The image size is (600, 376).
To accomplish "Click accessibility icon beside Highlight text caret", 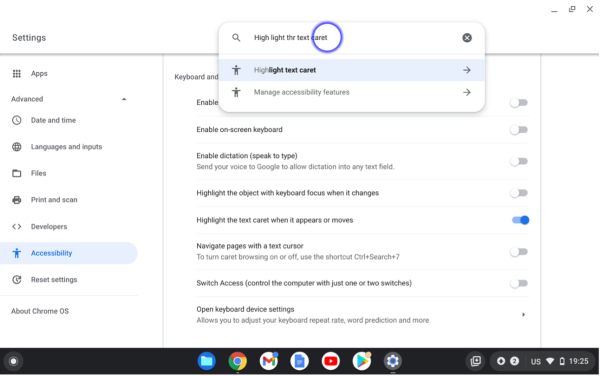I will pyautogui.click(x=236, y=70).
